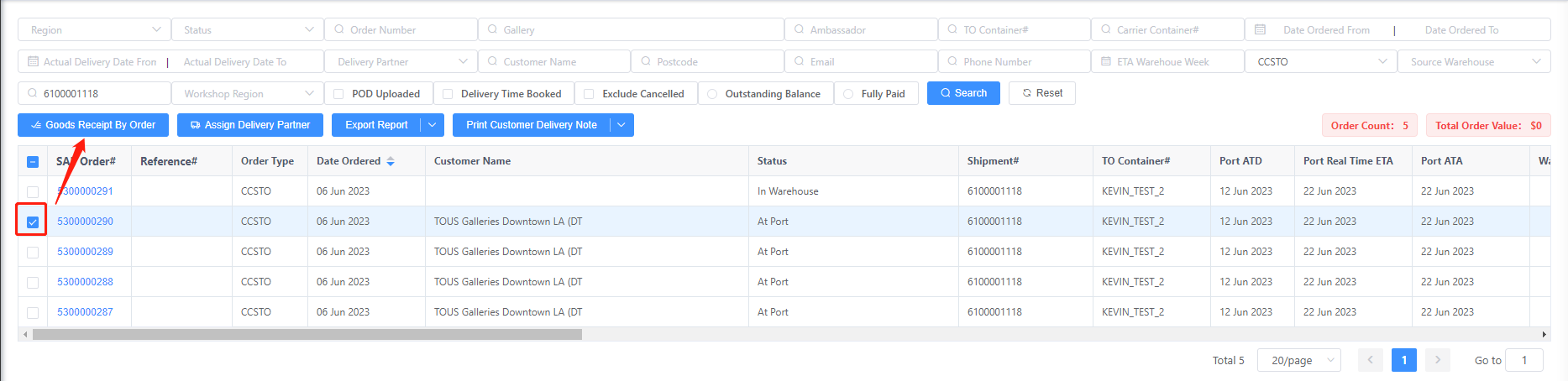The image size is (1568, 381).
Task: Click the horizontal scrollbar right arrow
Action: 1544,334
